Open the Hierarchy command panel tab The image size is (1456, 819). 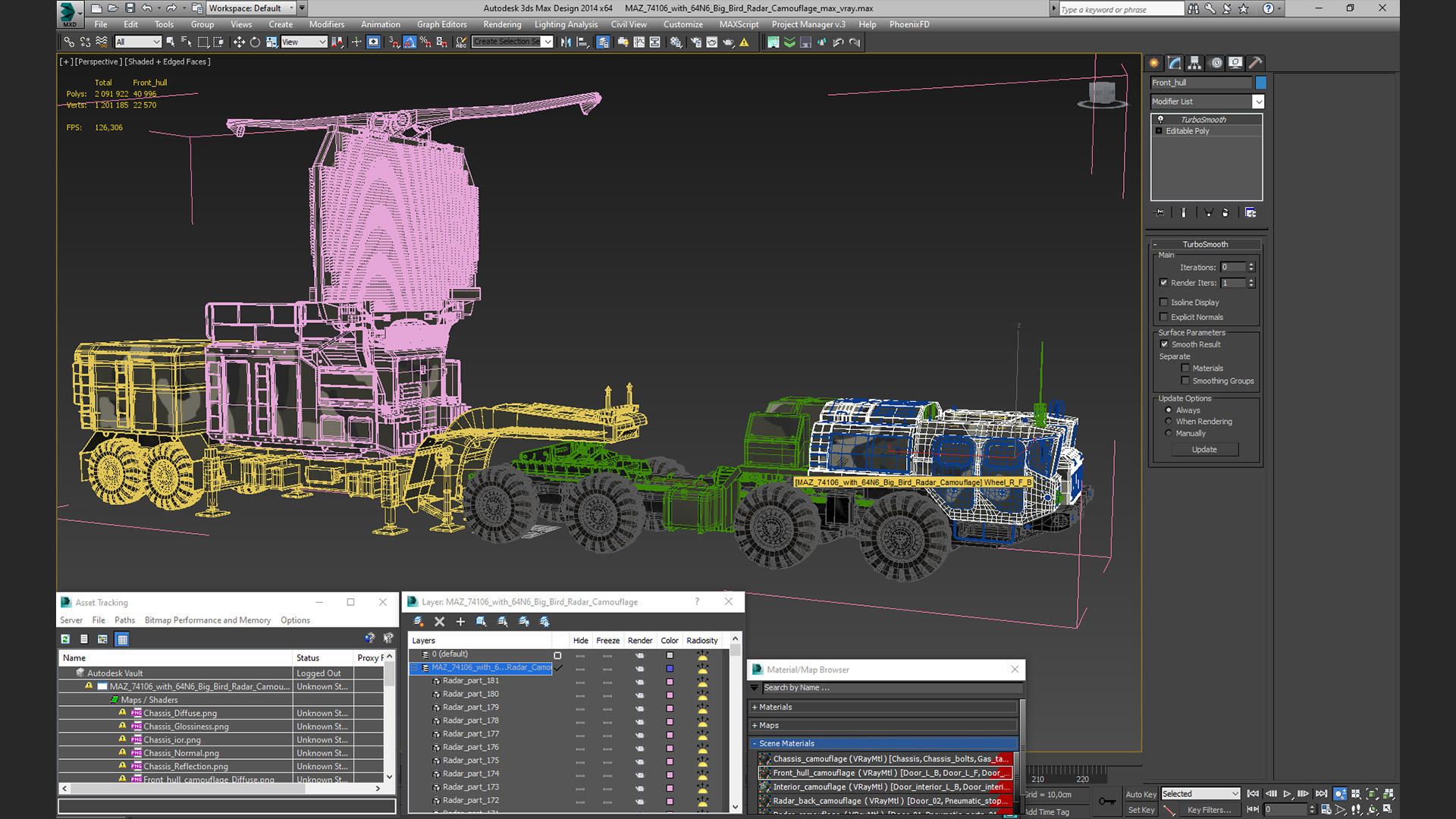coord(1194,63)
